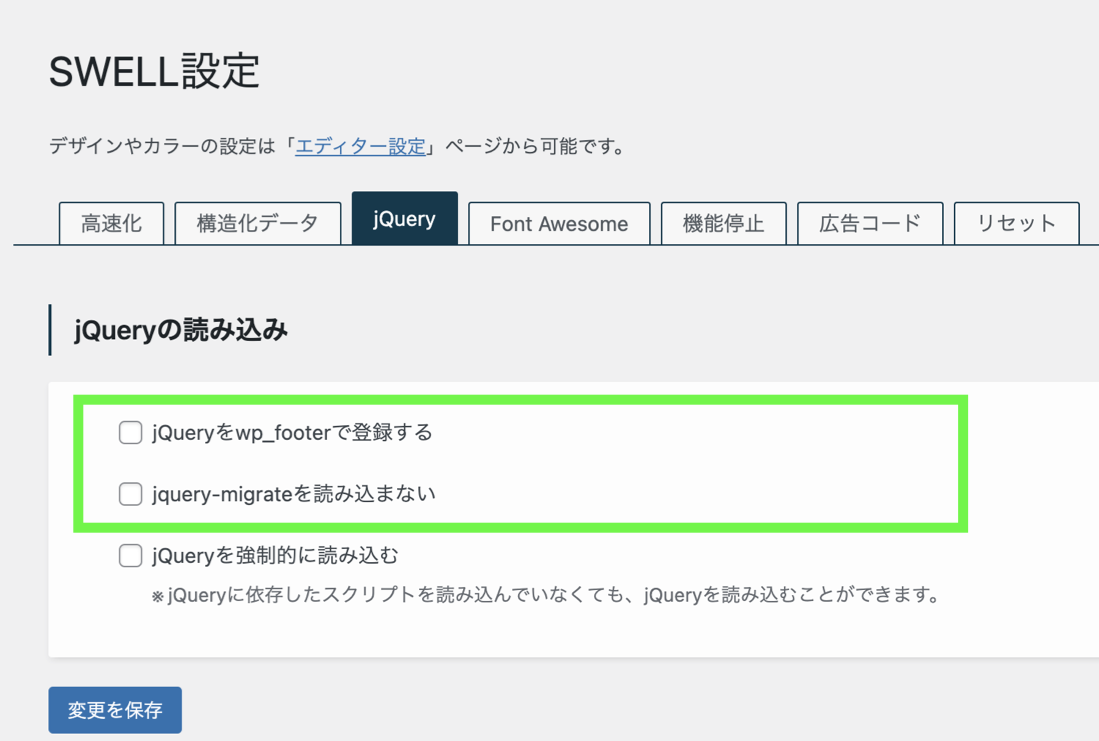
Task: Switch to the Font Awesome tab
Action: point(558,223)
